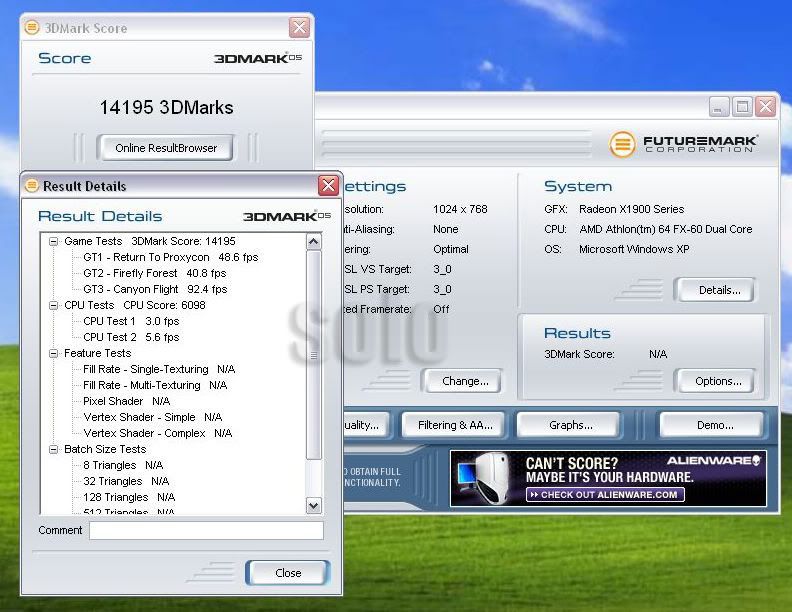Select 8 Triangles row
The height and width of the screenshot is (612, 792).
123,466
